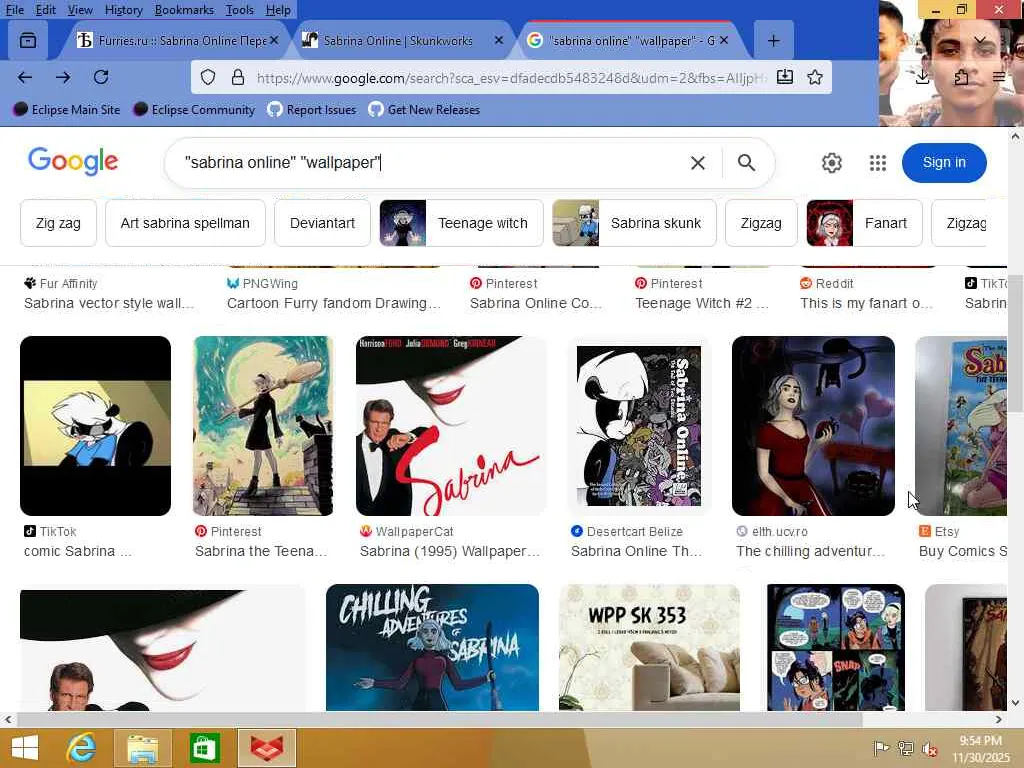Open the History menu
The image size is (1024, 768).
click(123, 10)
